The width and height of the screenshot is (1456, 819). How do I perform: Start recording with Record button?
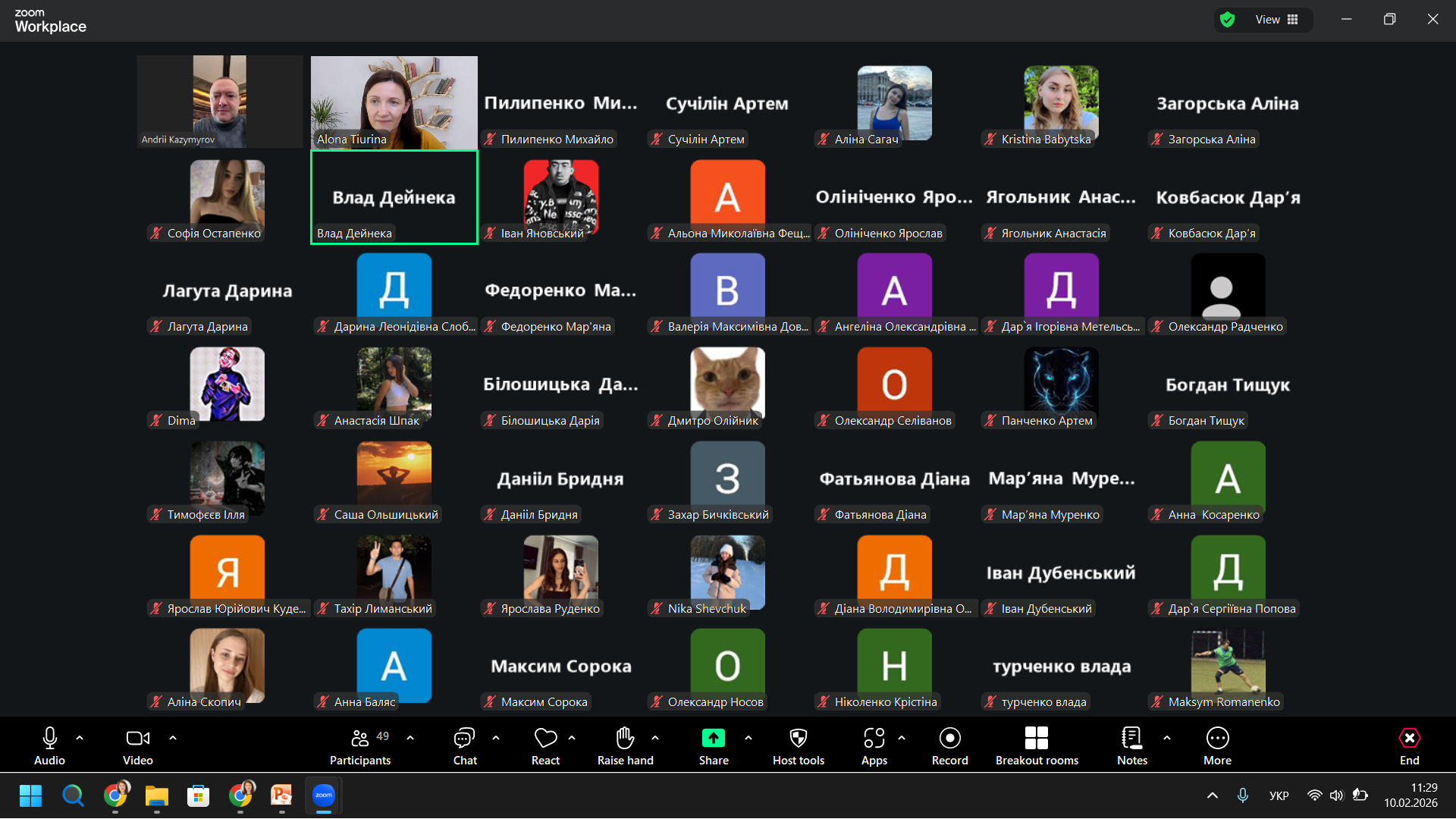(949, 738)
